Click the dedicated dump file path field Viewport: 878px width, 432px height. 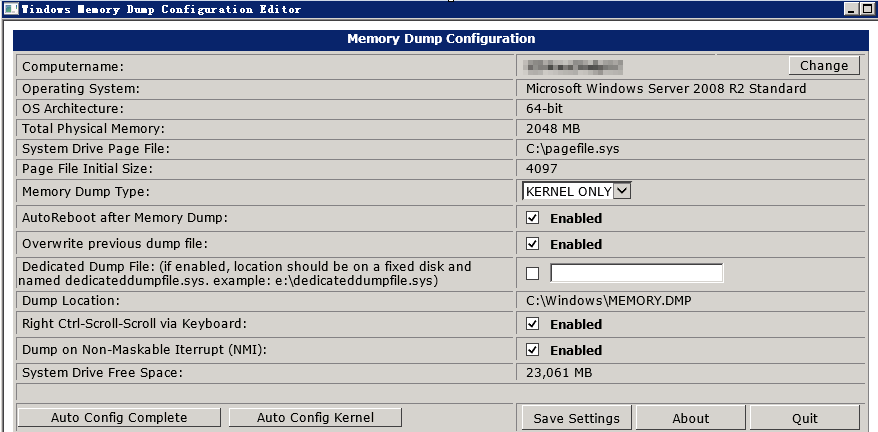coord(636,273)
